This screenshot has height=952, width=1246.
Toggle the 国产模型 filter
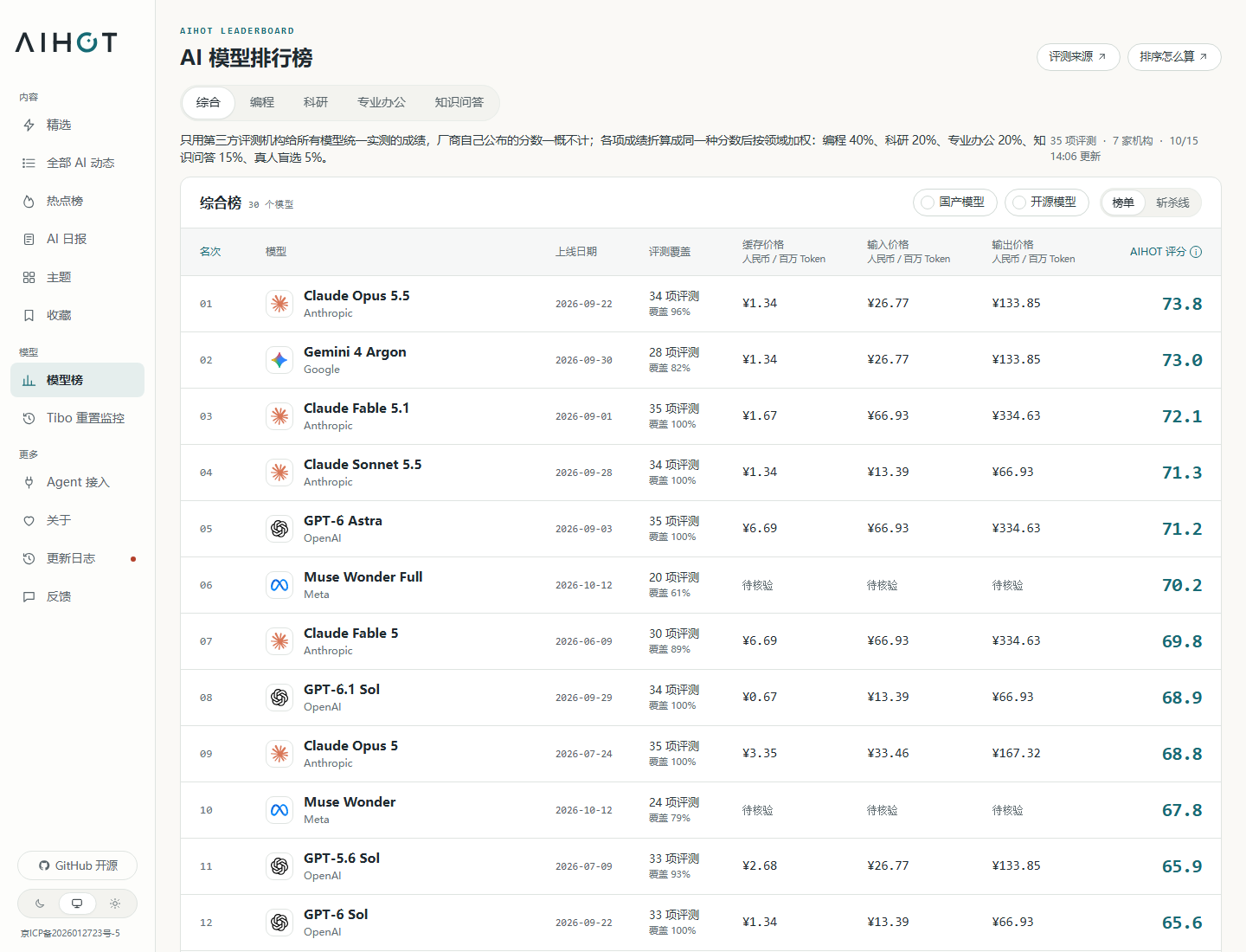(x=955, y=203)
